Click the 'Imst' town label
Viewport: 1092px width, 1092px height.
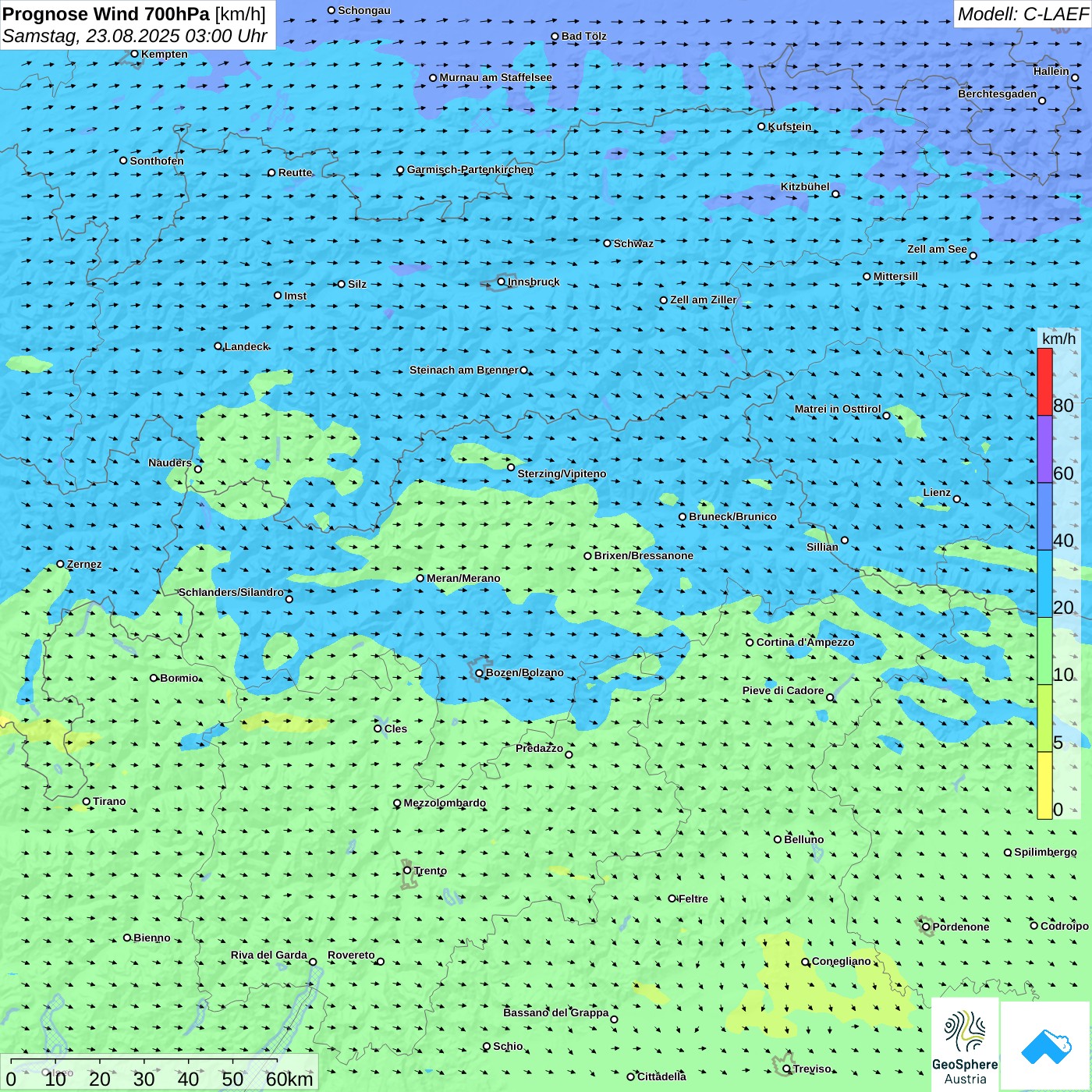(296, 296)
